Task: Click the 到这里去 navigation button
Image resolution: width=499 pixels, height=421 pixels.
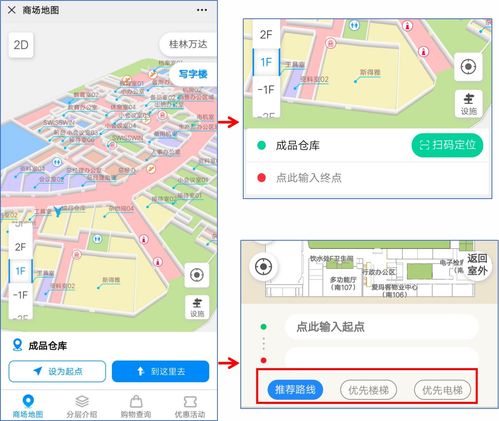Action: 161,371
